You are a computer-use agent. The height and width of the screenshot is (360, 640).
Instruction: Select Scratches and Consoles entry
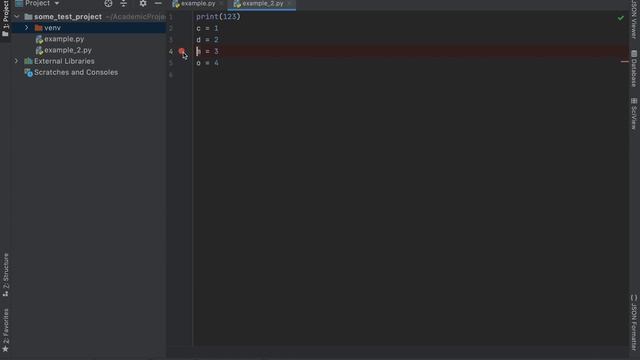(x=76, y=72)
